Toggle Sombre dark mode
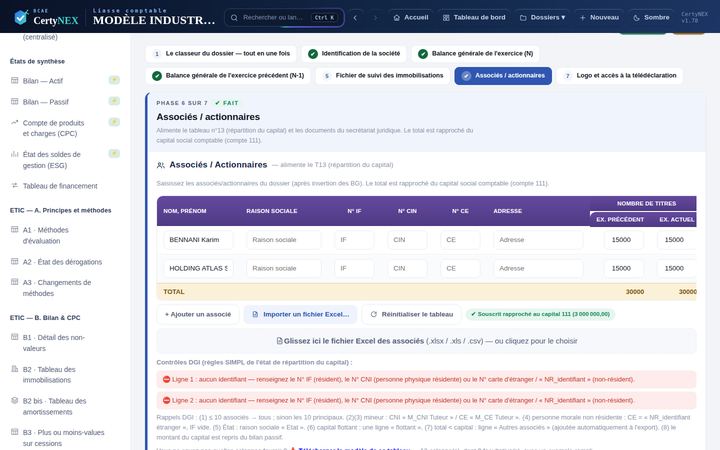 coord(651,17)
